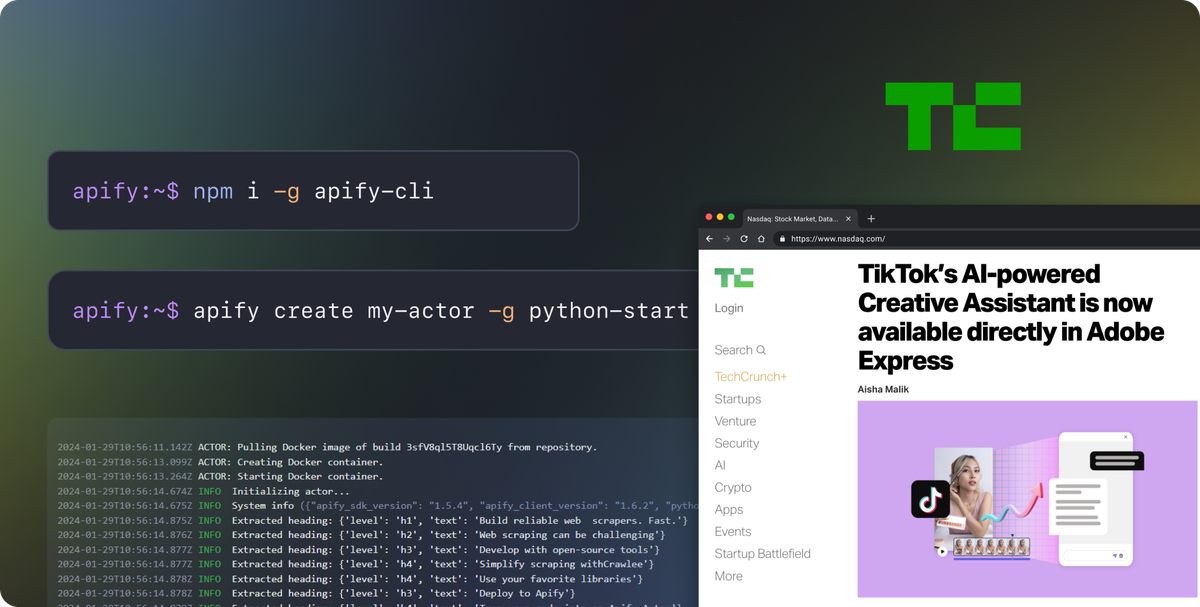1200x607 pixels.
Task: Expand the More menu in the sidebar
Action: (x=728, y=576)
